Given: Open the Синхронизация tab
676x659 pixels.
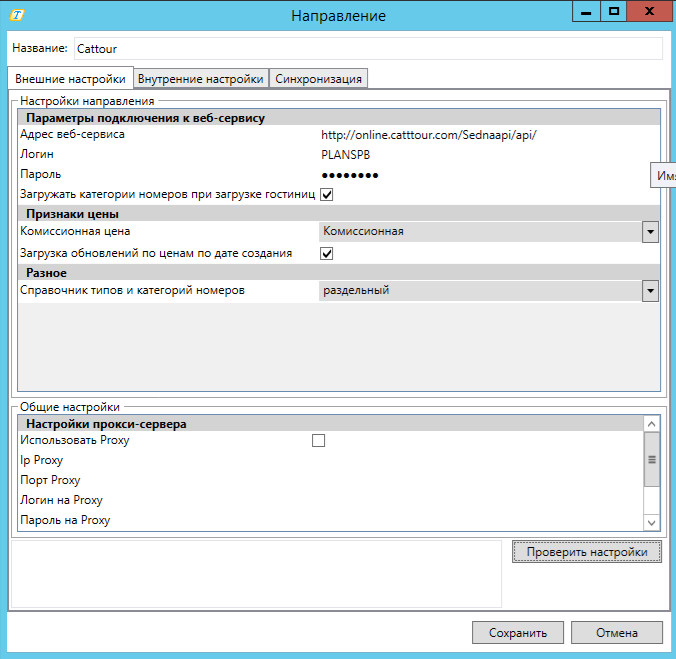Looking at the screenshot, I should click(x=319, y=79).
